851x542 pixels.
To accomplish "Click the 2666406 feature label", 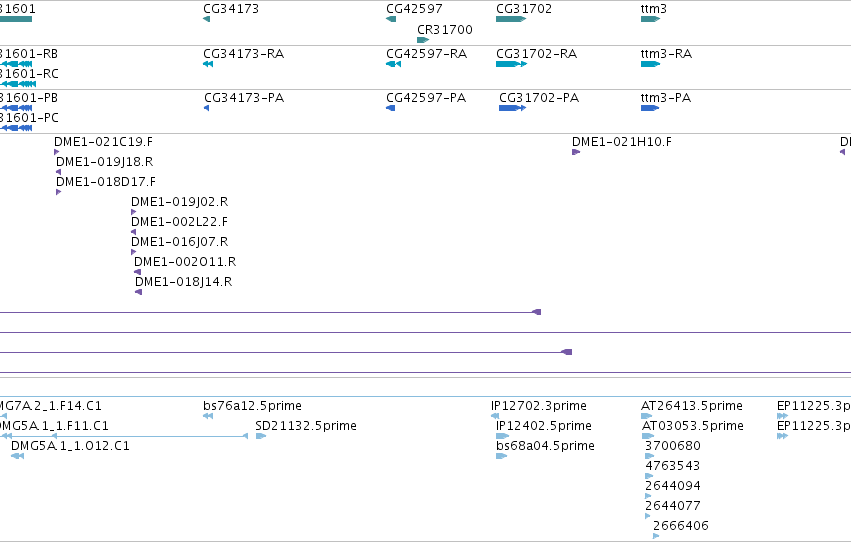I will click(681, 526).
